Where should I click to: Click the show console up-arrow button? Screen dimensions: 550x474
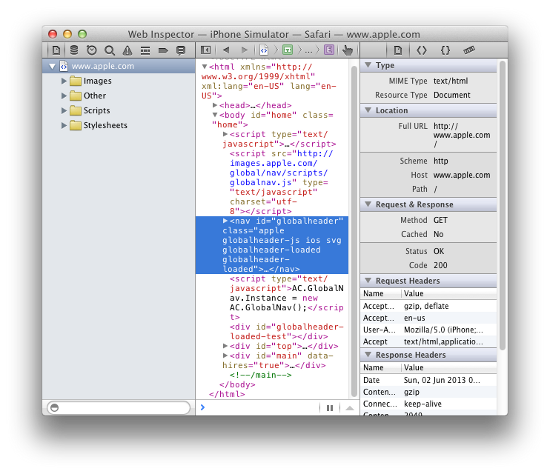(350, 408)
